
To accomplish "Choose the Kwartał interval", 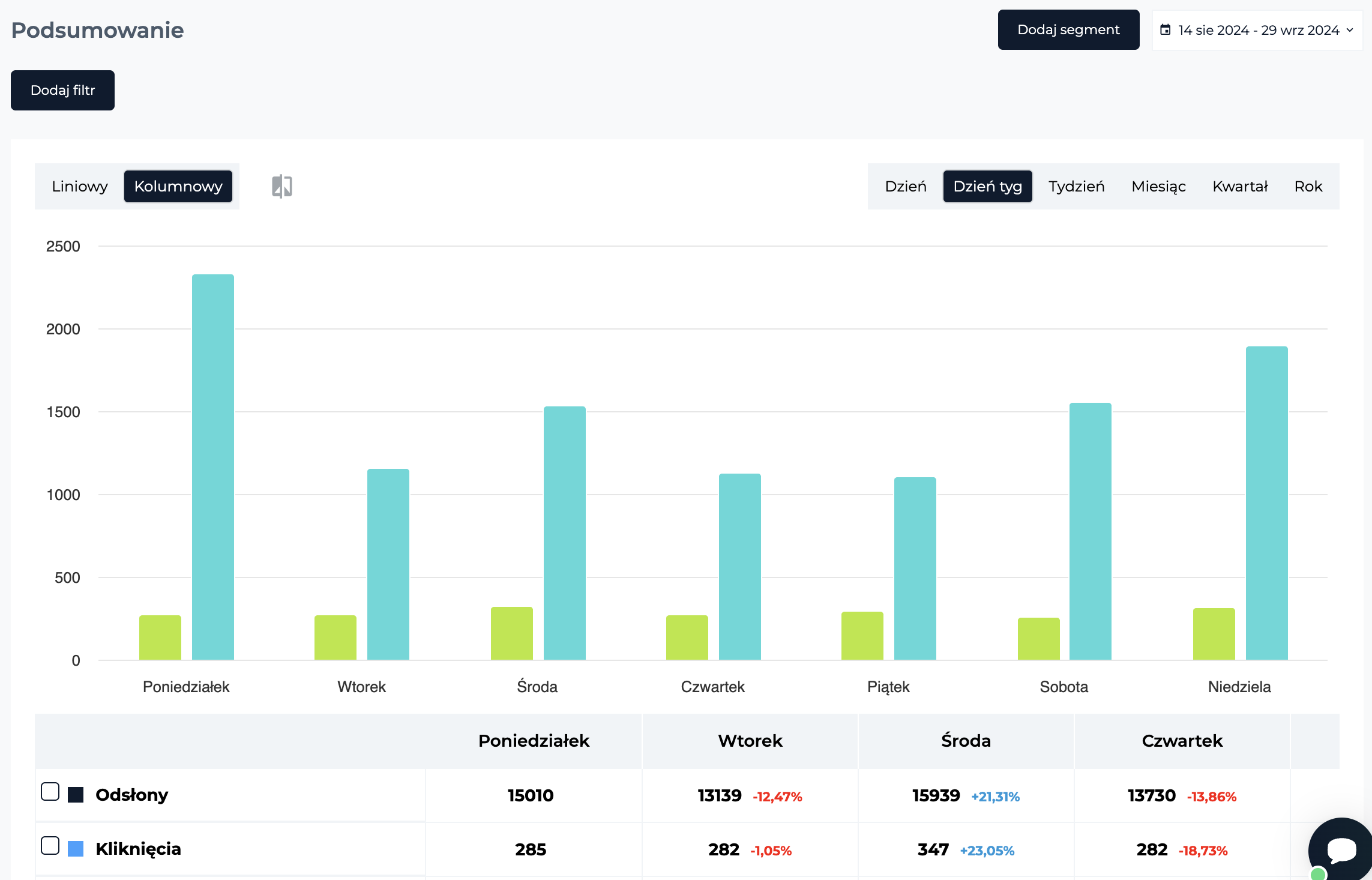I will (x=1240, y=186).
